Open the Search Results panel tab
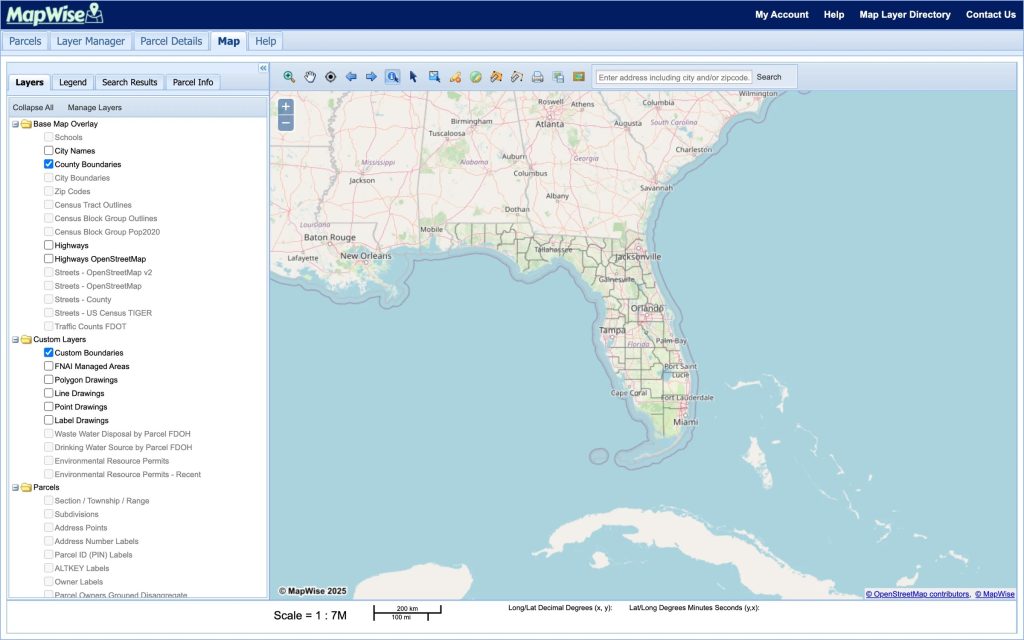 [129, 82]
